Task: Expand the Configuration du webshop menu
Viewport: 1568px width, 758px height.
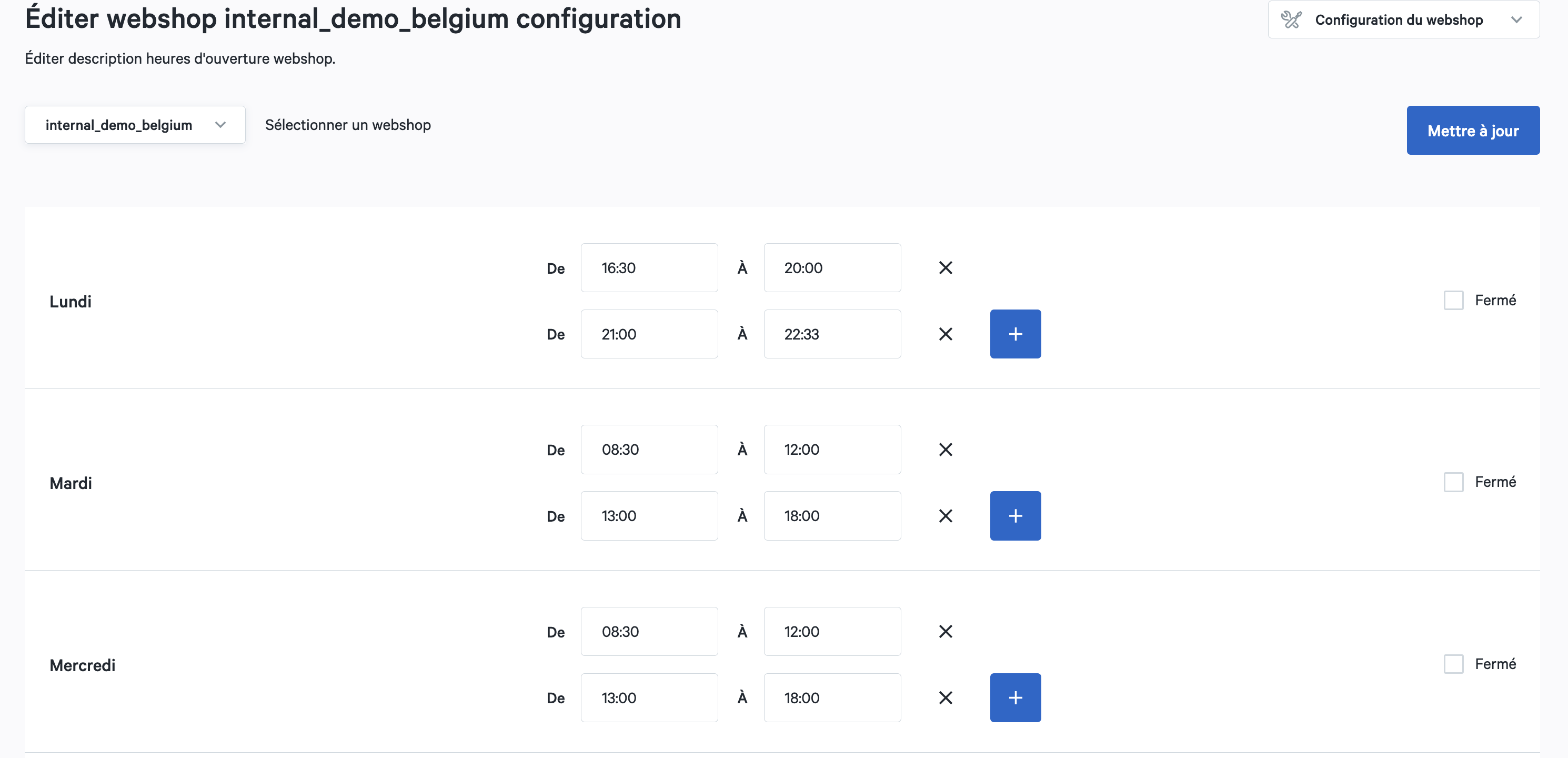Action: tap(1404, 19)
